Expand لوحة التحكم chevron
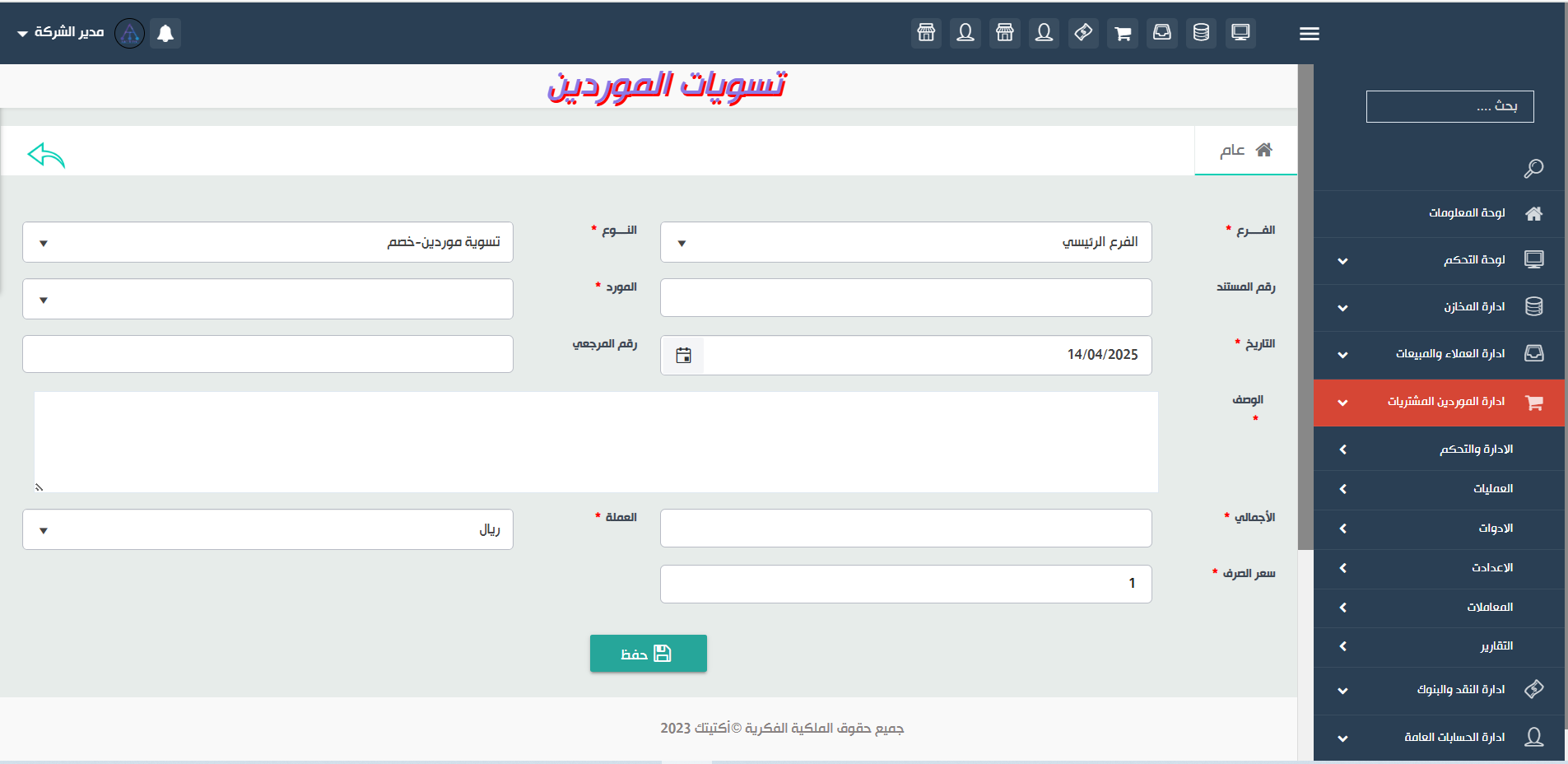 [1342, 261]
